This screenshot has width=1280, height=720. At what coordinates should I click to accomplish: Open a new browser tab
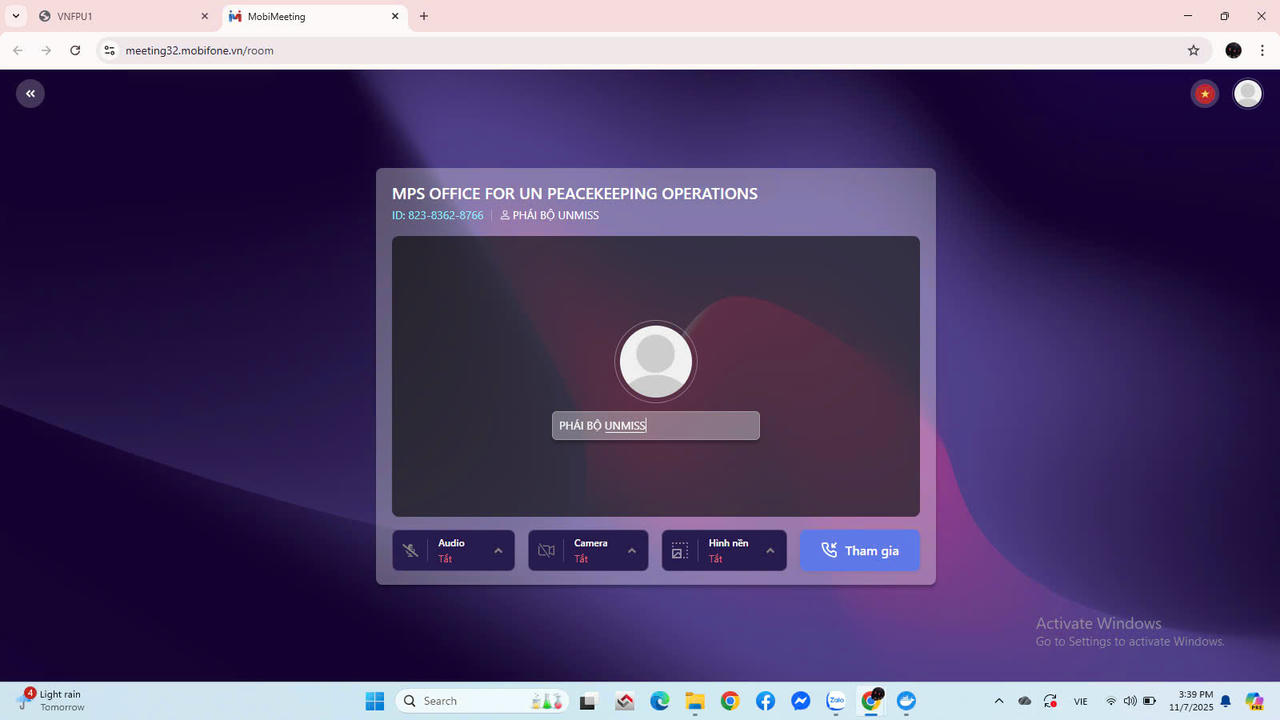pos(424,17)
